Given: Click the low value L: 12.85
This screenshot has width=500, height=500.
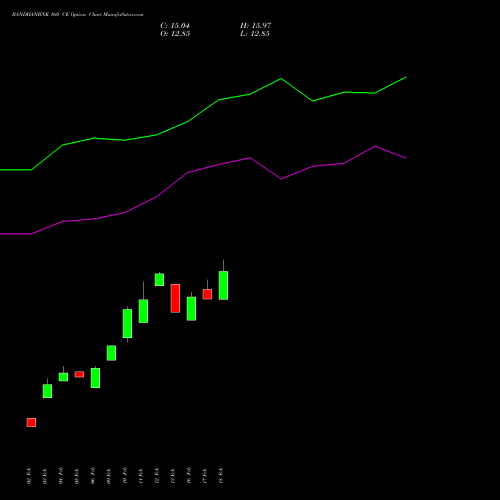Looking at the screenshot, I should click(x=255, y=34).
